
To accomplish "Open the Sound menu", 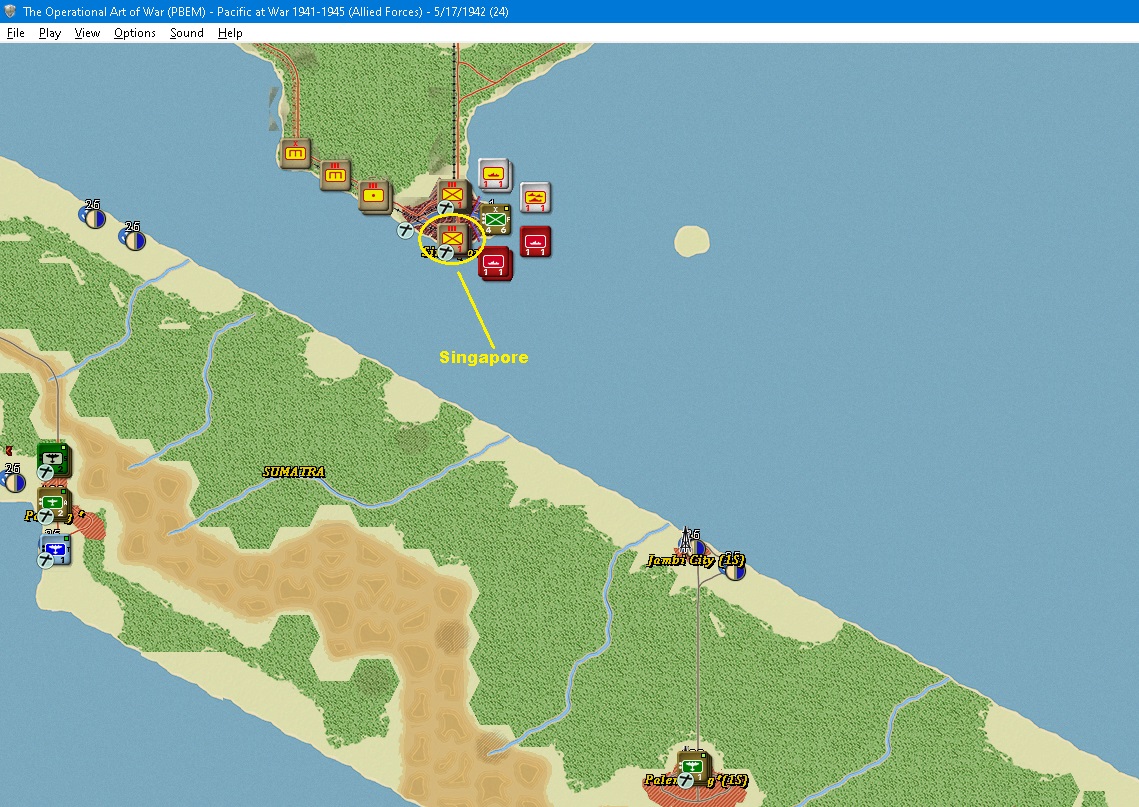I will coord(187,33).
